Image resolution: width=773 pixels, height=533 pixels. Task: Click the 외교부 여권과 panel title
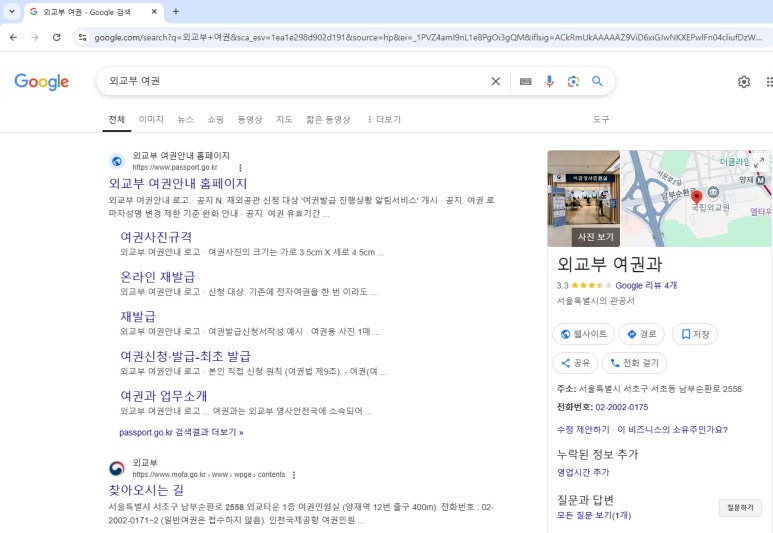coord(609,264)
